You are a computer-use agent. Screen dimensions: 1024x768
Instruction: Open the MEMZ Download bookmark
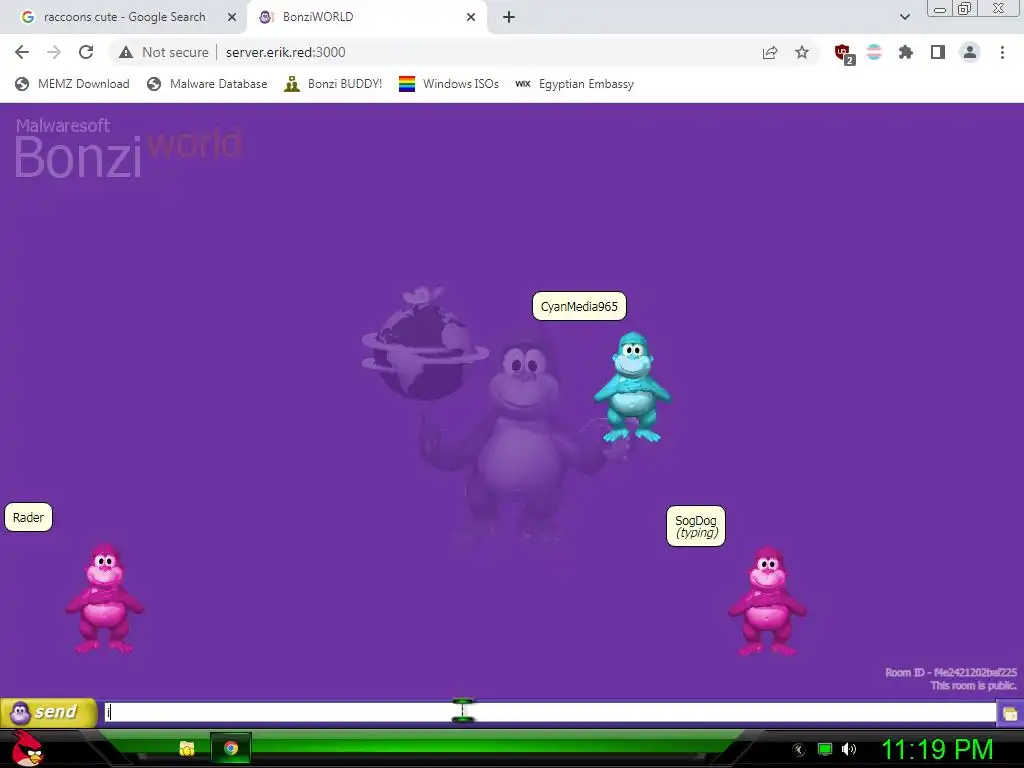tap(72, 84)
